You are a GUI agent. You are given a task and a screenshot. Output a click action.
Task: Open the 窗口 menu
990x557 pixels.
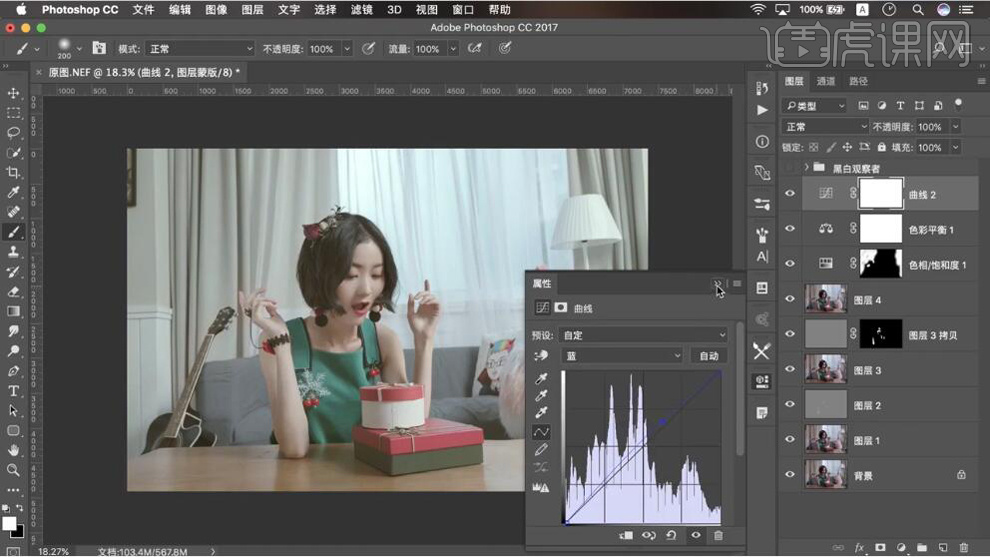[463, 9]
